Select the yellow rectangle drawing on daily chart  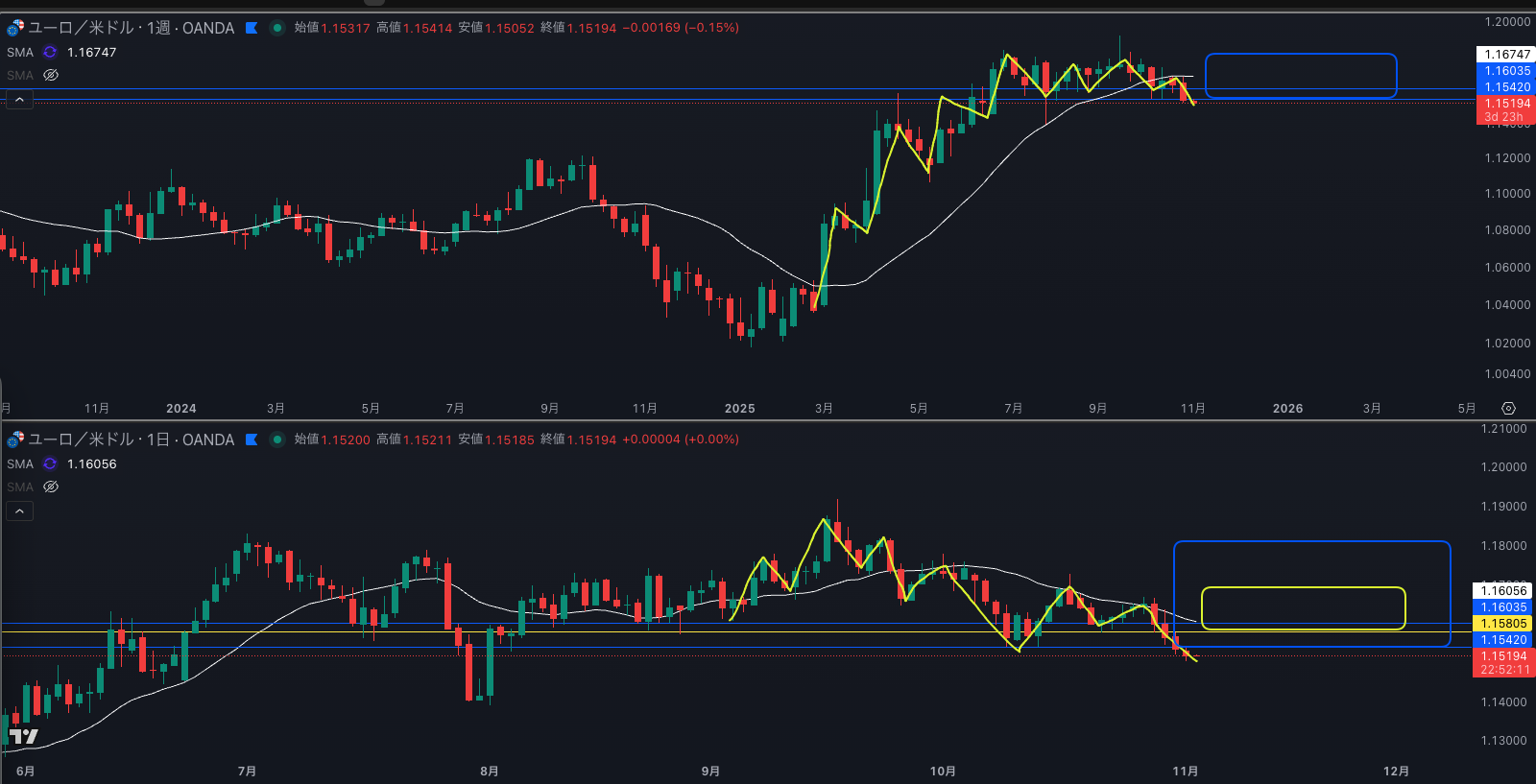[1303, 588]
